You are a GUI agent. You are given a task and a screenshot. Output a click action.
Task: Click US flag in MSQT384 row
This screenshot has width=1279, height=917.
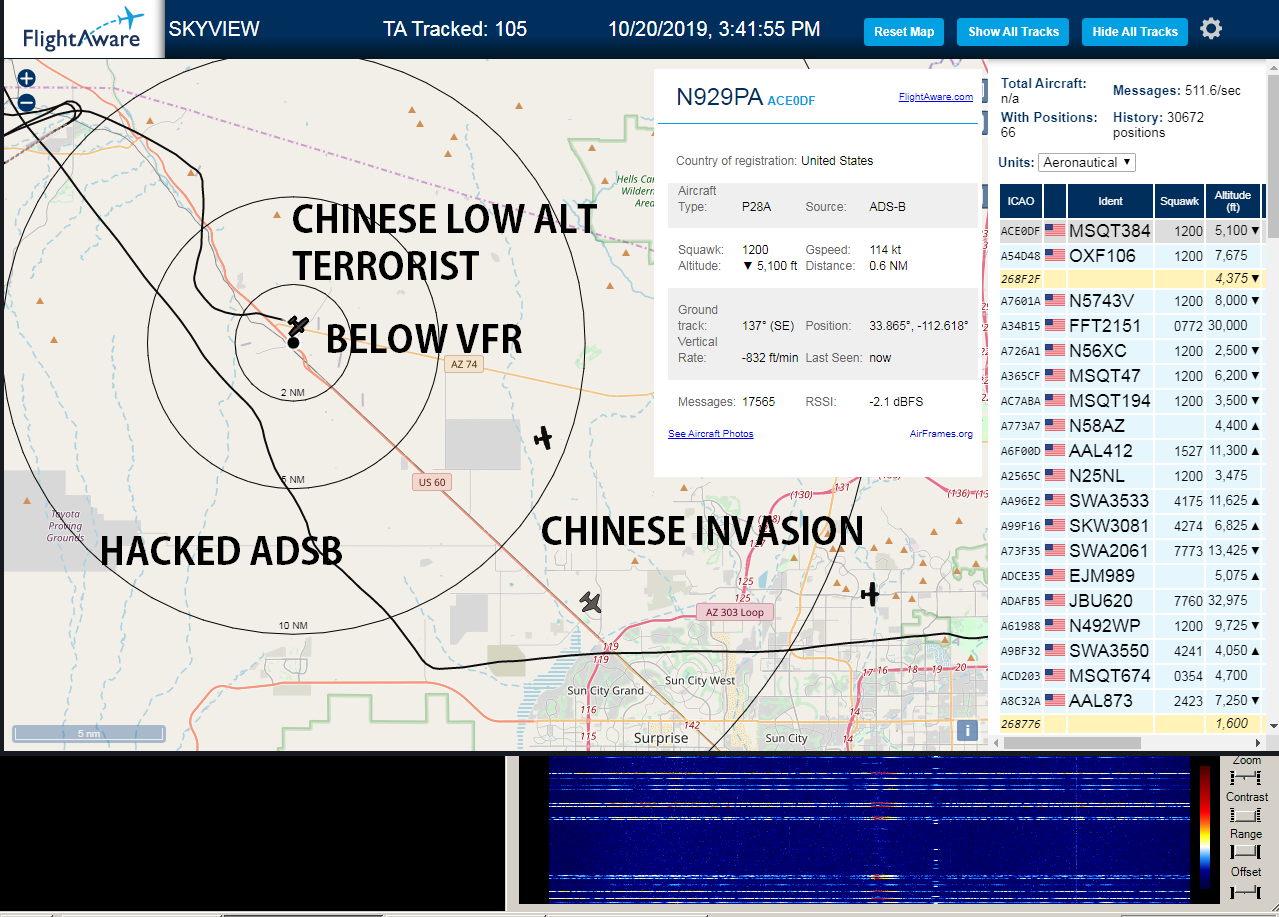point(1055,231)
